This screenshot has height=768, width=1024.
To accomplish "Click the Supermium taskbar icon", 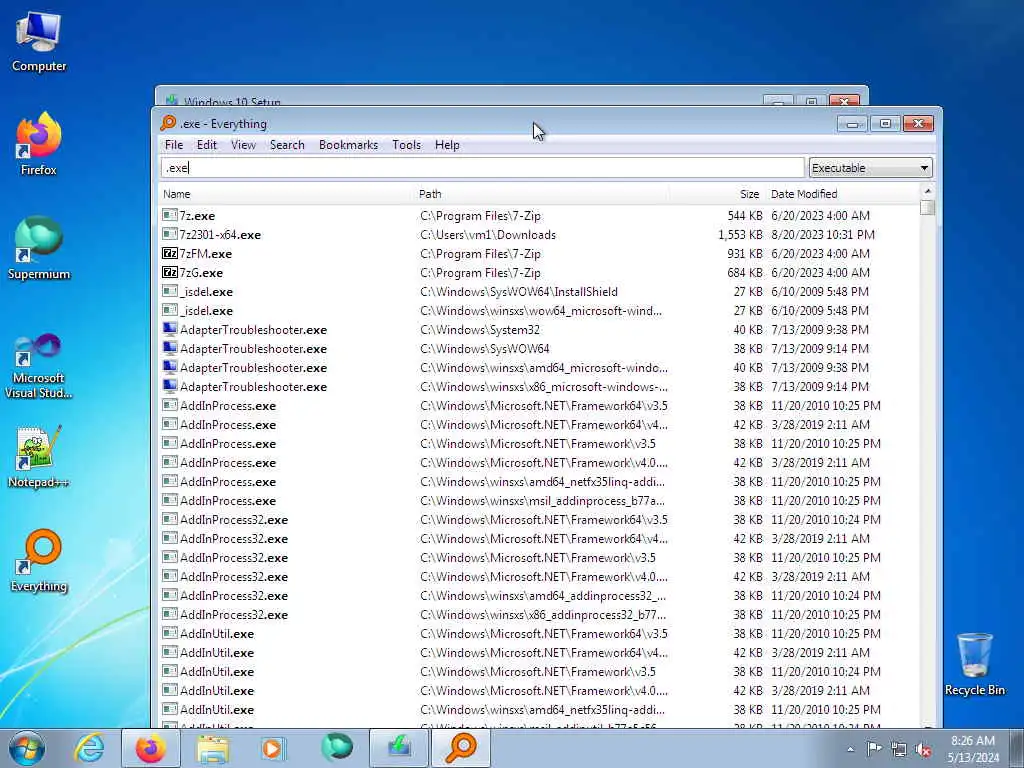I will click(x=336, y=748).
